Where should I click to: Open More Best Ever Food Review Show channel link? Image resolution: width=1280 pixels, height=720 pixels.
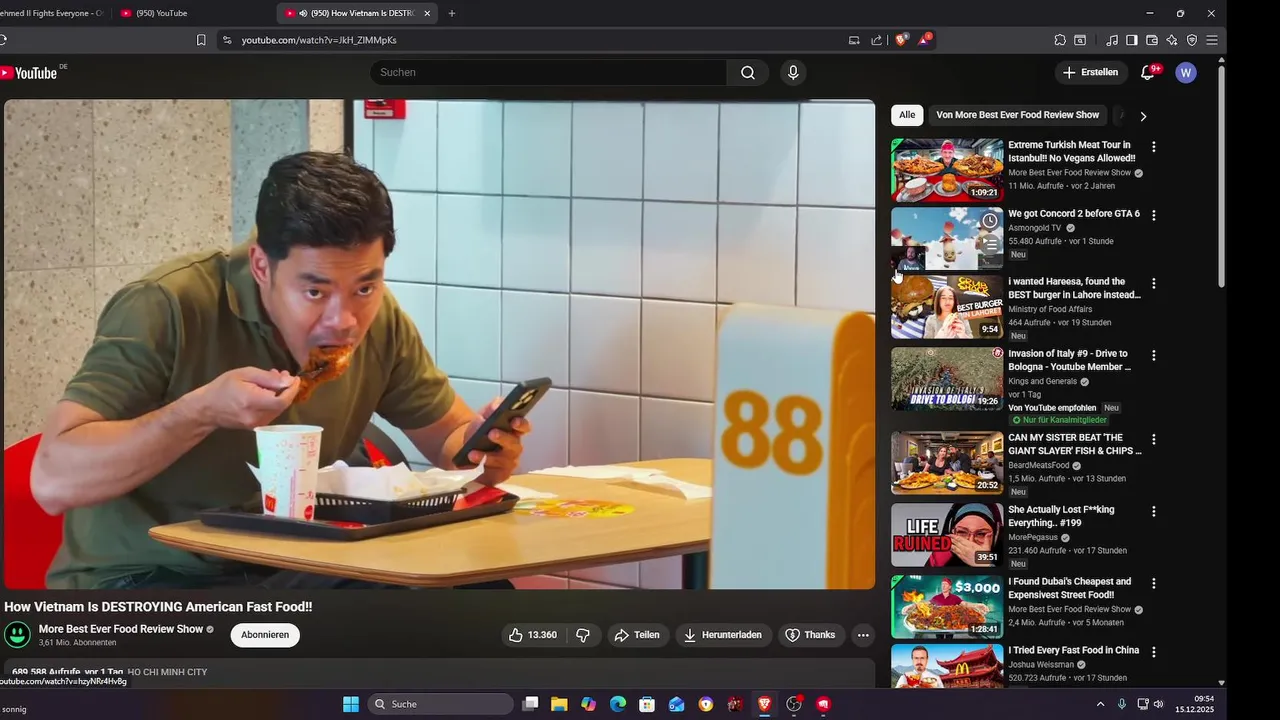click(121, 629)
